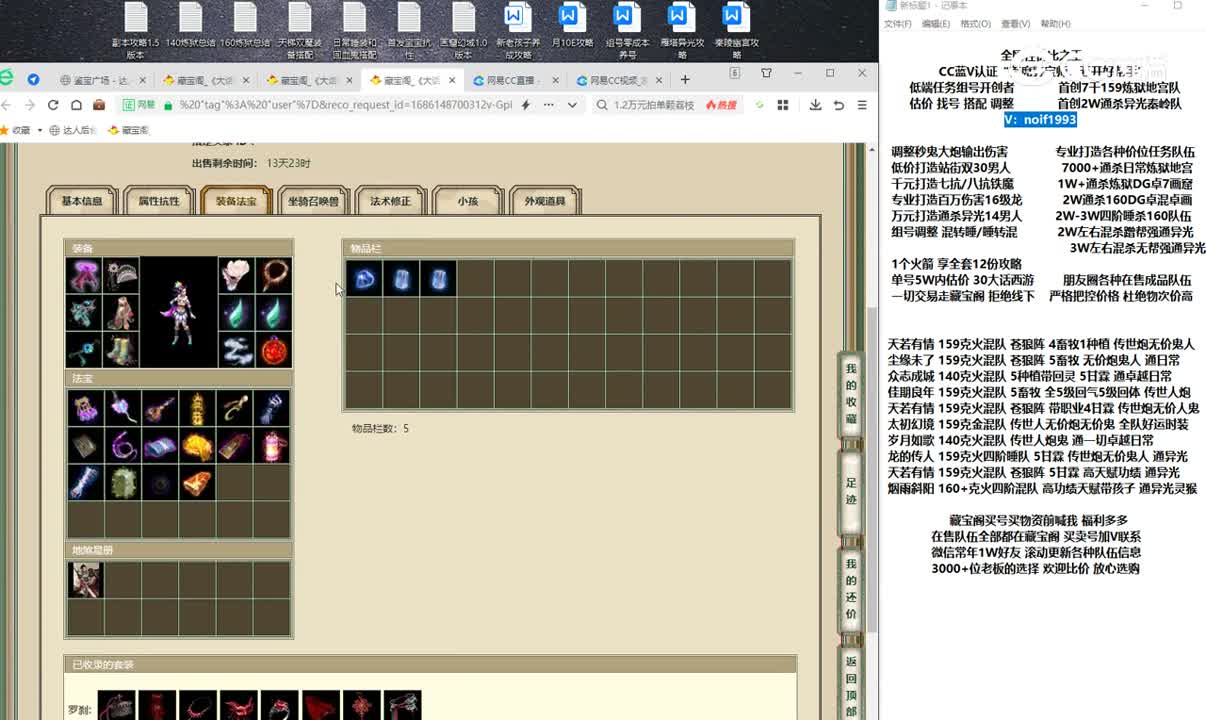The width and height of the screenshot is (1206, 720).
Task: Open the 收藏 bookmarks star menu
Action: point(15,130)
